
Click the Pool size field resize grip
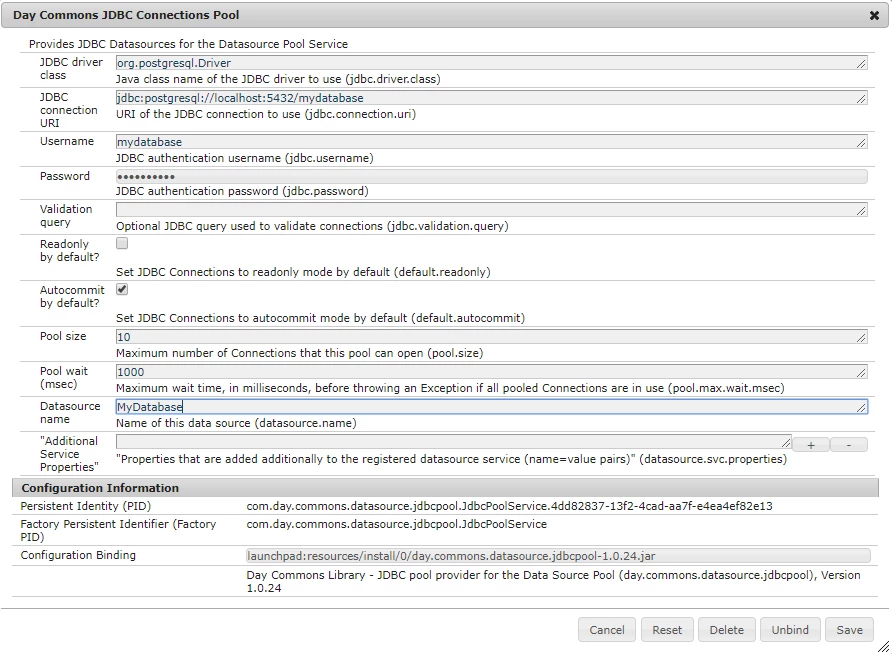pos(861,338)
